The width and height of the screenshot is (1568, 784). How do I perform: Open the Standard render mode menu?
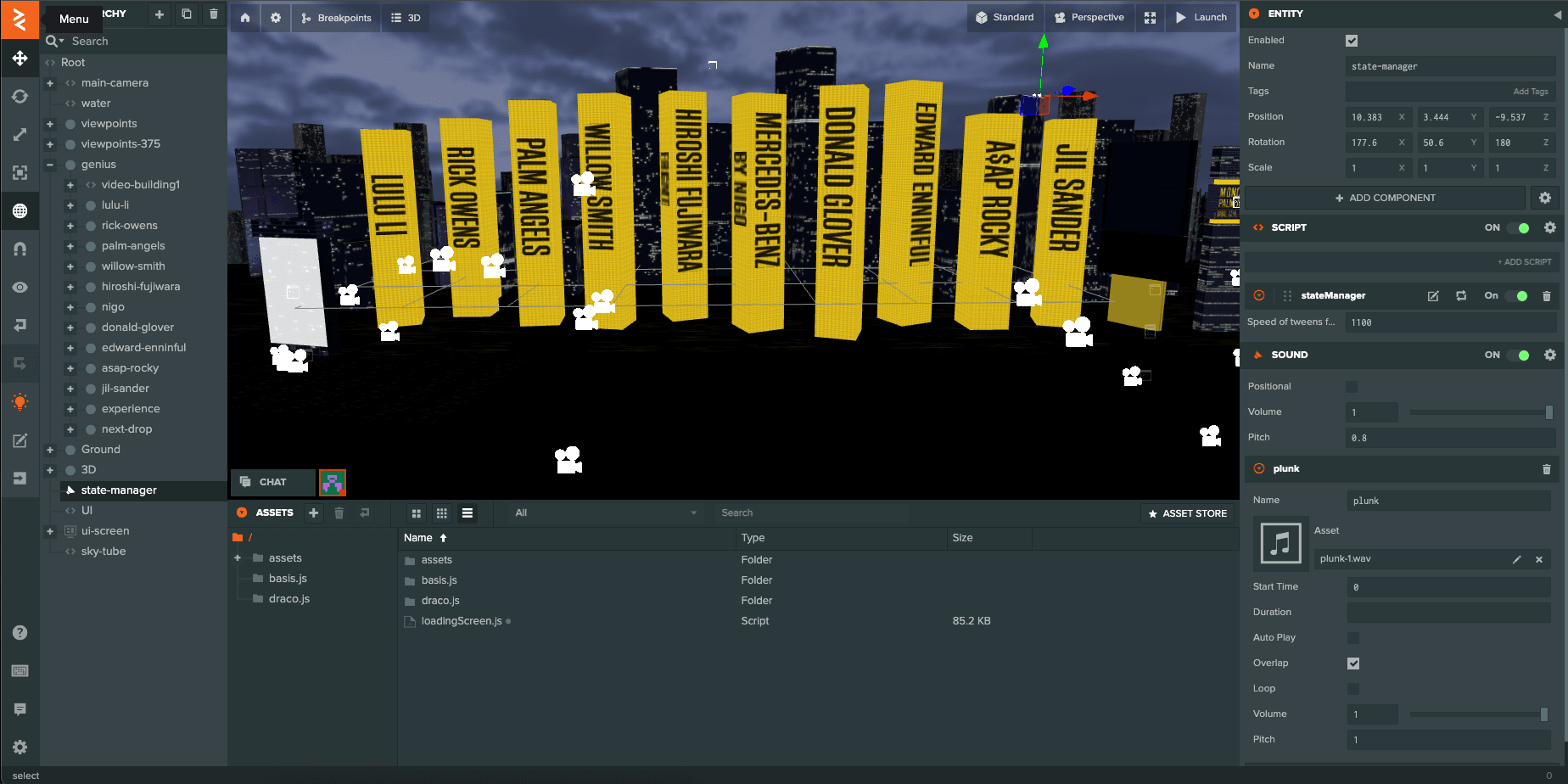tap(1005, 18)
